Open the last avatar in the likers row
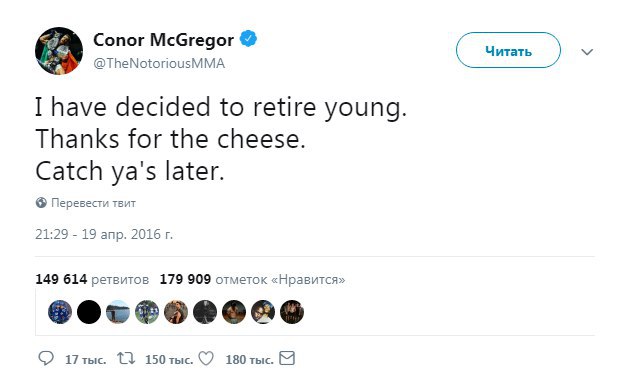 coord(292,312)
